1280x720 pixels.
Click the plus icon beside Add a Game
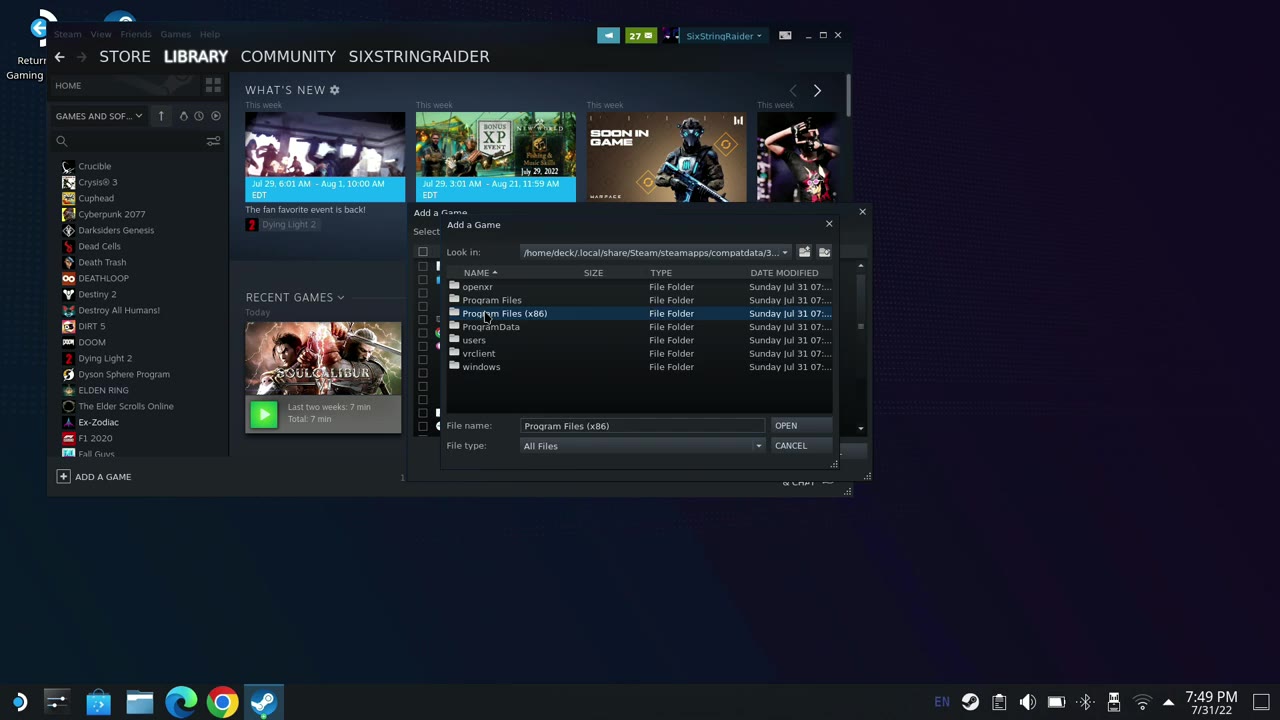coord(63,477)
